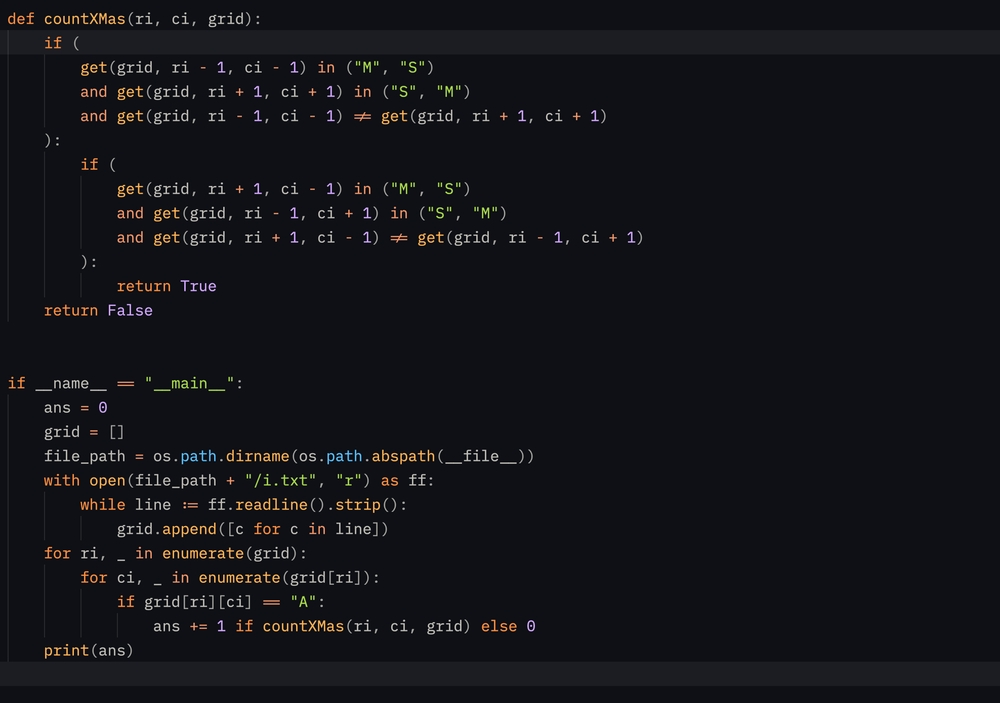Click the print(ans) call at the bottom
1000x703 pixels.
click(x=88, y=650)
